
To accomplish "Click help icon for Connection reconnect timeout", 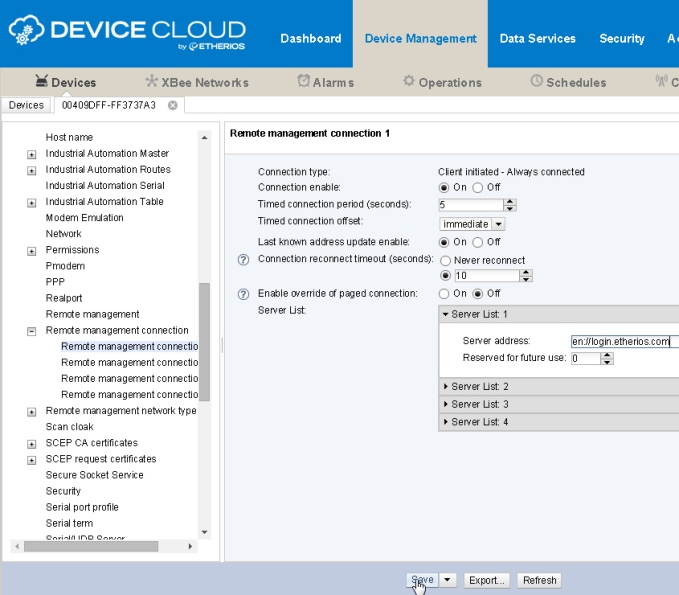I will click(x=242, y=260).
